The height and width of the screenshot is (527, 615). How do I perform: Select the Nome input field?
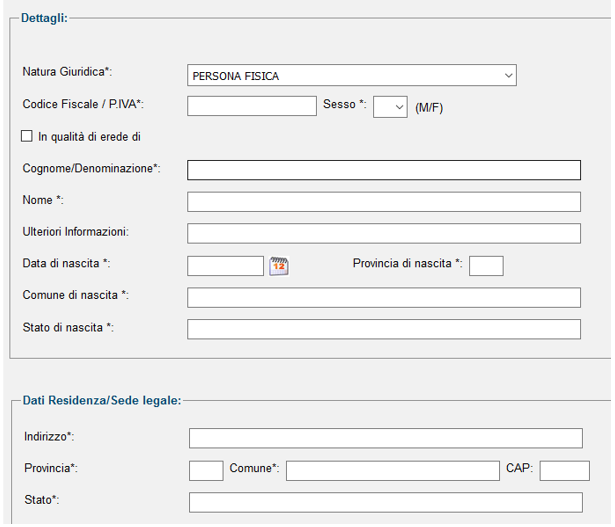click(384, 202)
